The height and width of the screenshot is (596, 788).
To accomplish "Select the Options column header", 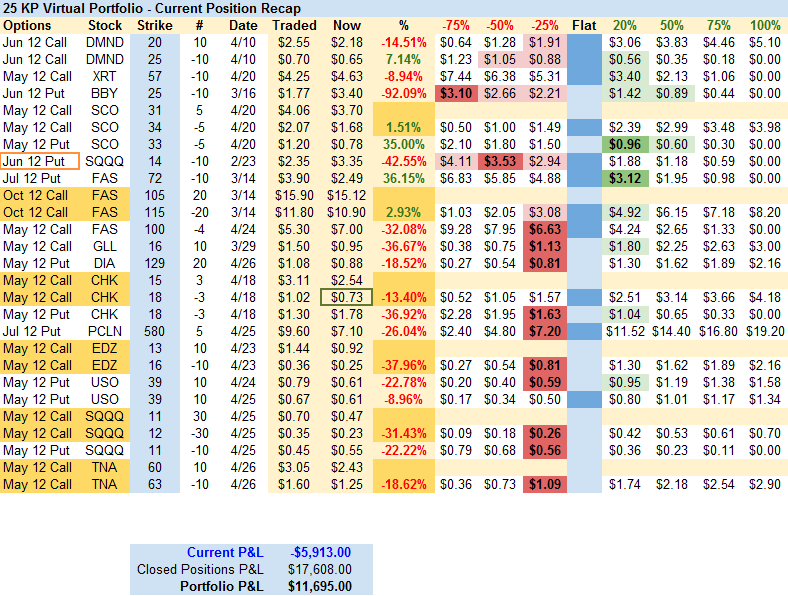I will click(x=36, y=25).
